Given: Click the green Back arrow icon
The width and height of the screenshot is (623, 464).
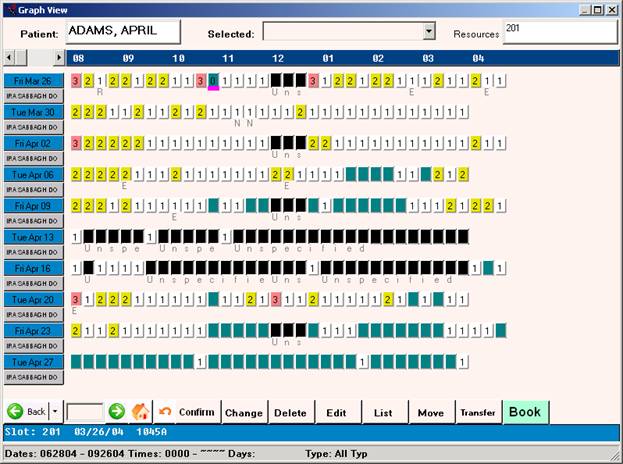Looking at the screenshot, I should coord(15,412).
